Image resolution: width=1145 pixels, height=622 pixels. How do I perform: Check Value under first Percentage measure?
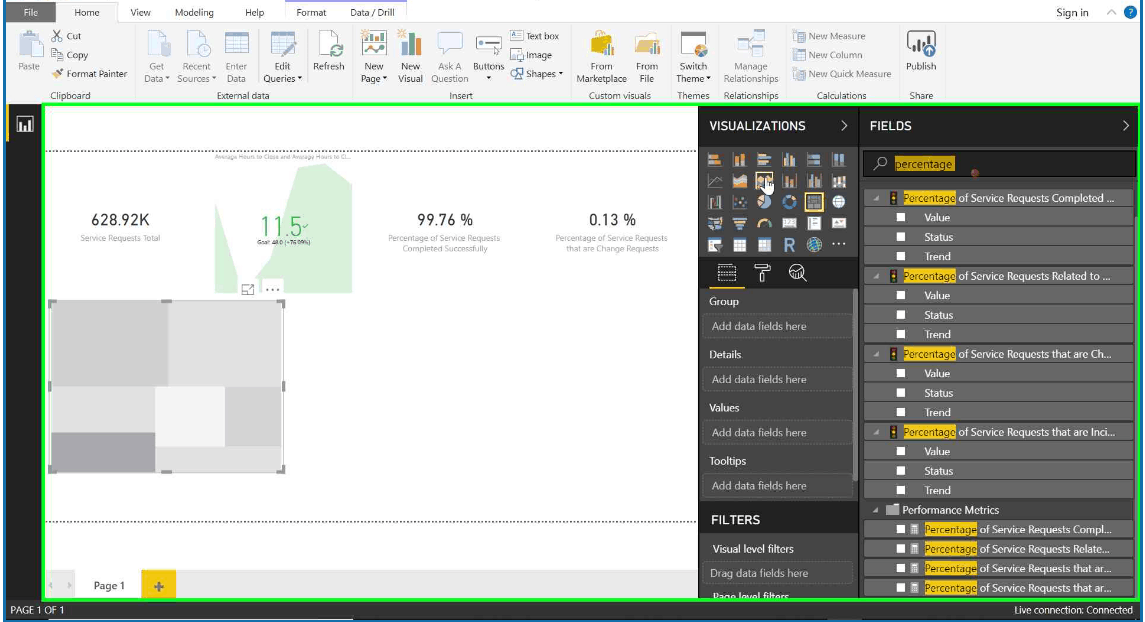click(901, 218)
